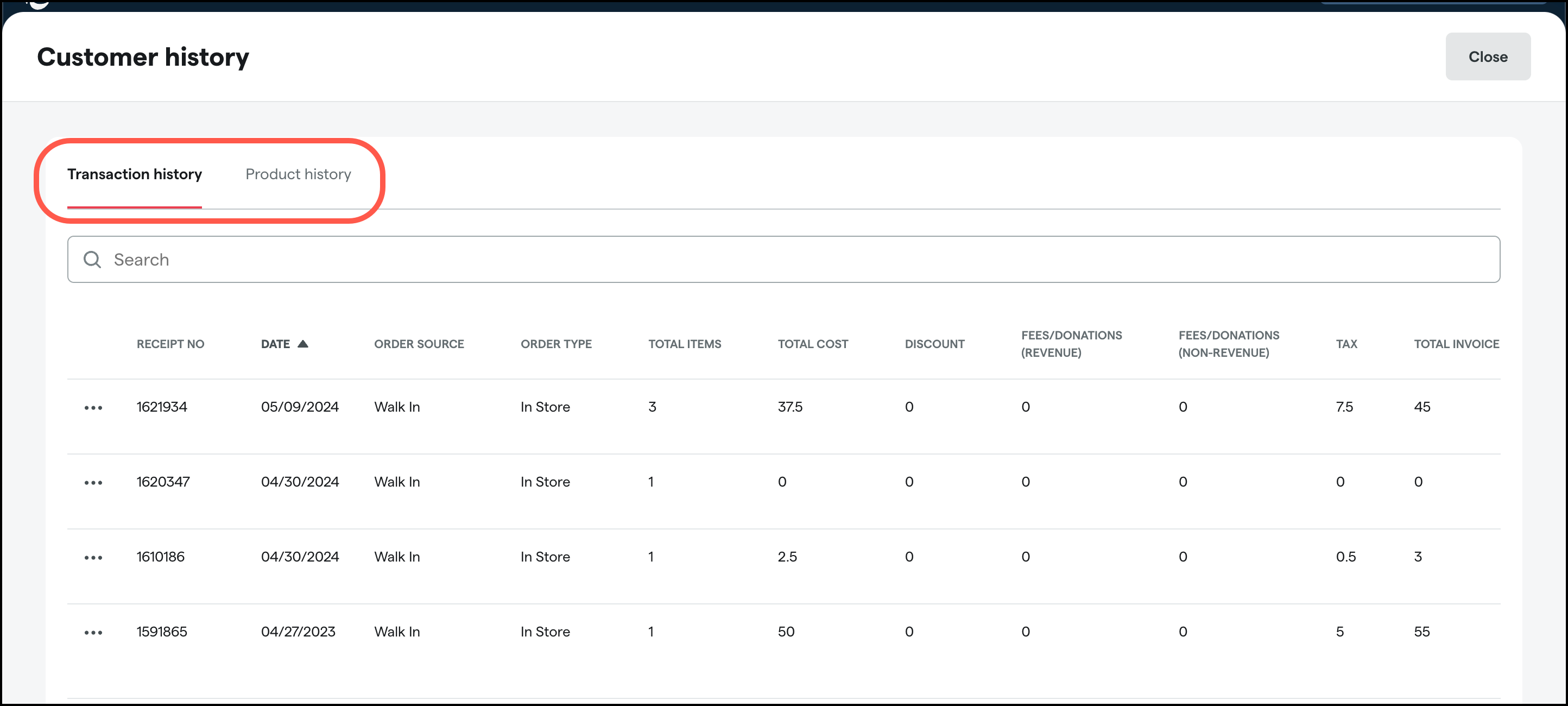Click date 04/30/2024 for receipt 1620347
The width and height of the screenshot is (1568, 706).
pyautogui.click(x=300, y=481)
